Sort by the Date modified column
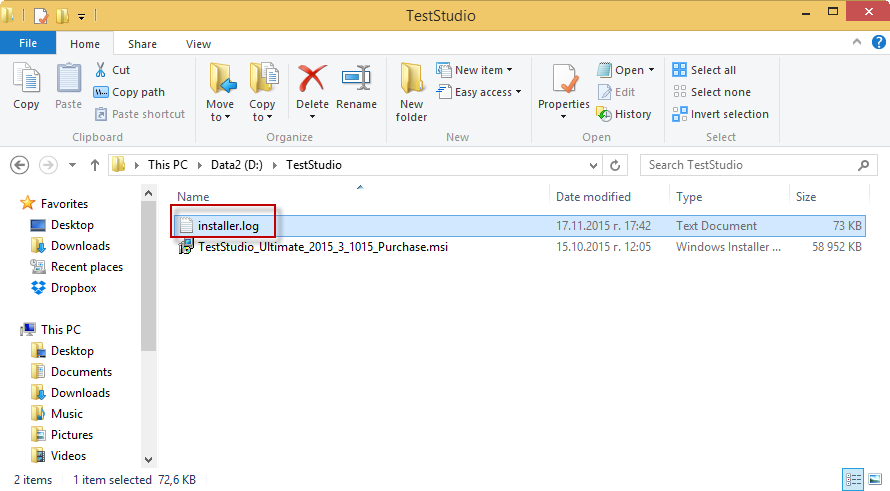The width and height of the screenshot is (890, 491). pyautogui.click(x=593, y=196)
